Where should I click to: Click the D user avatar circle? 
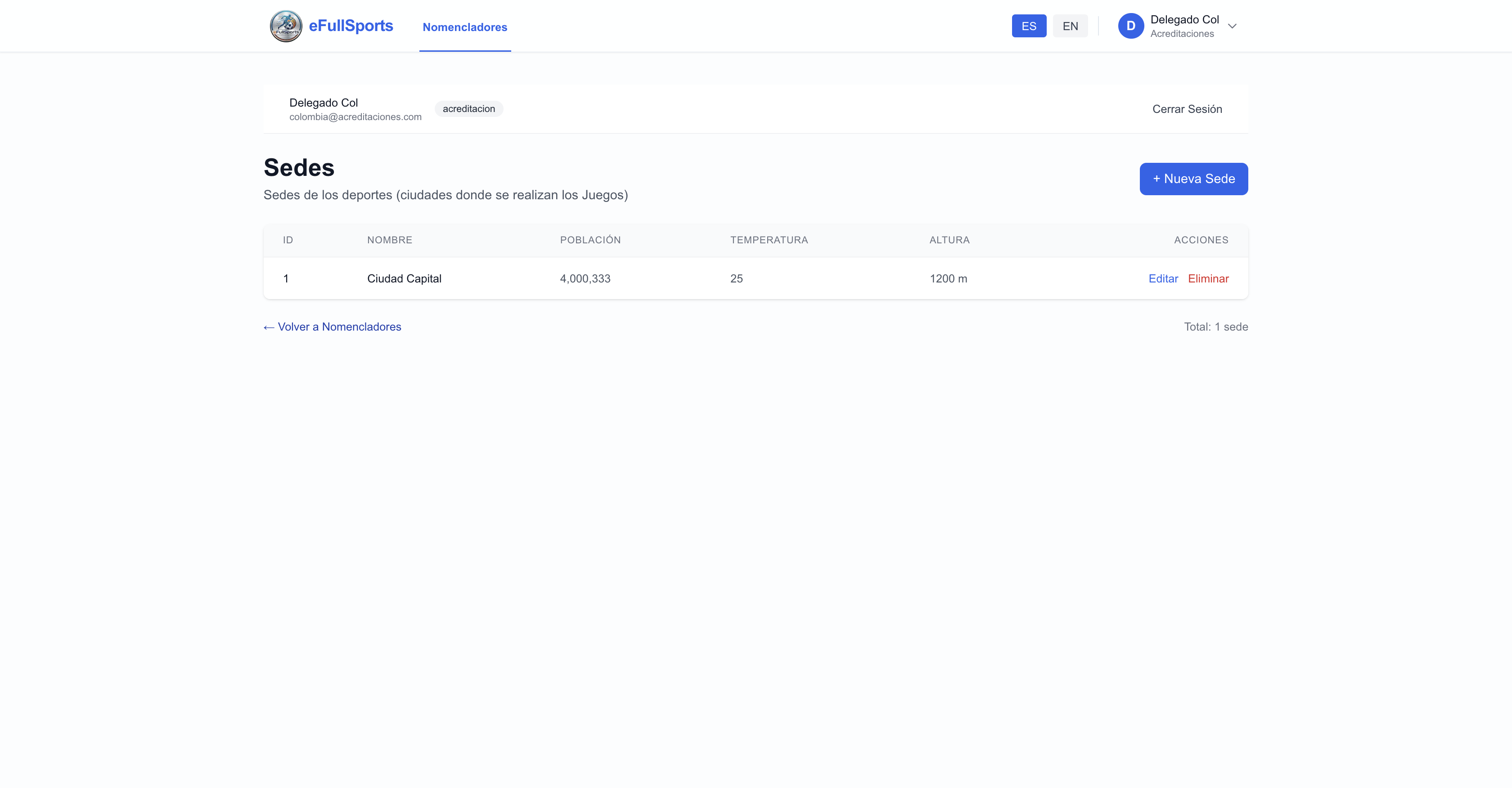[x=1130, y=26]
